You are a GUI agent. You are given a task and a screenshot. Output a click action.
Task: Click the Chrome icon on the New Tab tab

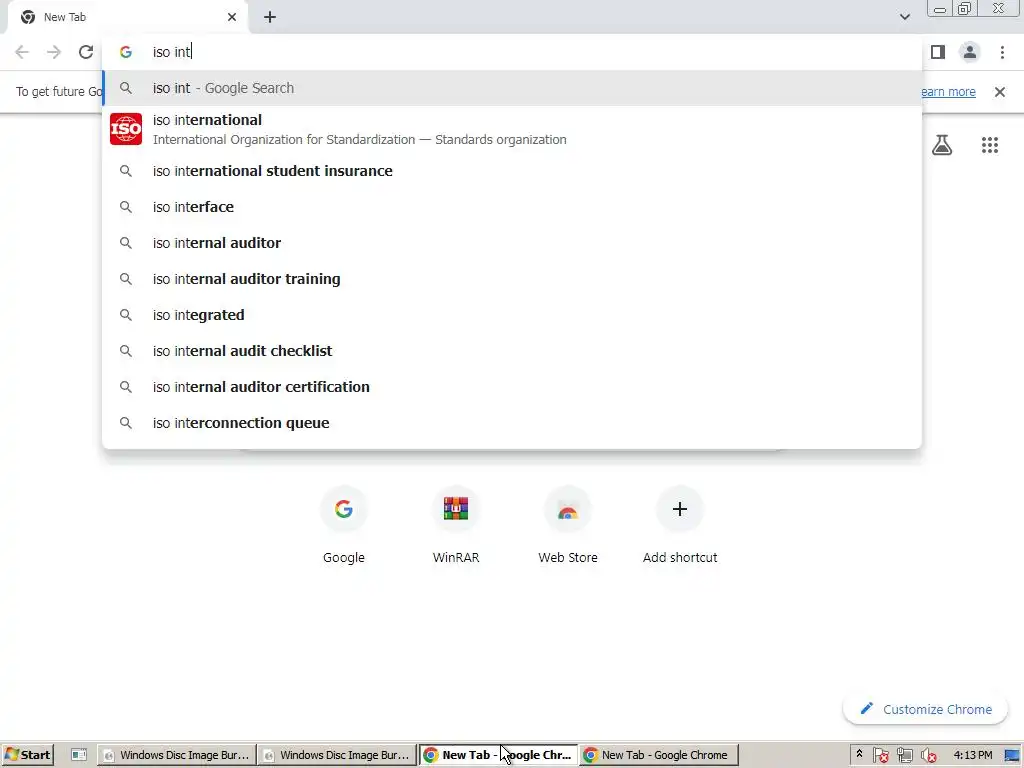[x=28, y=17]
